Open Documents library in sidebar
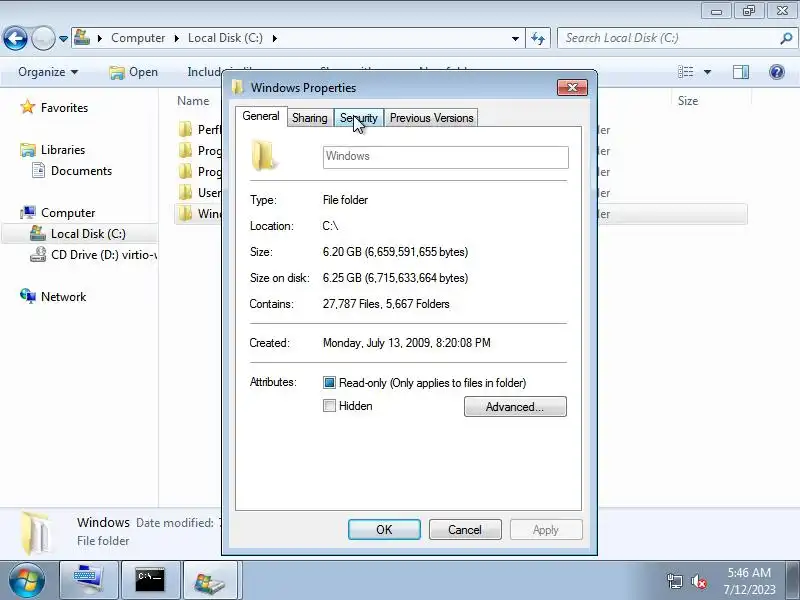800x600 pixels. [x=81, y=171]
